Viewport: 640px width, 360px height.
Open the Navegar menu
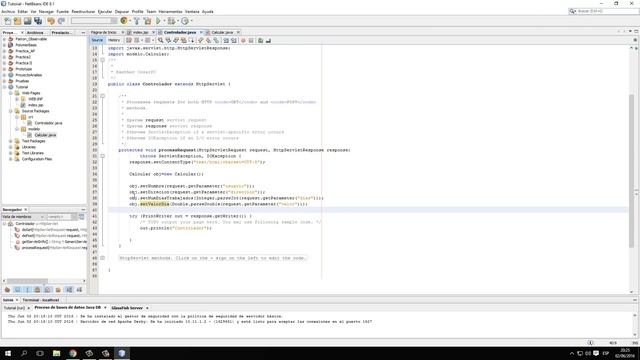click(x=46, y=11)
